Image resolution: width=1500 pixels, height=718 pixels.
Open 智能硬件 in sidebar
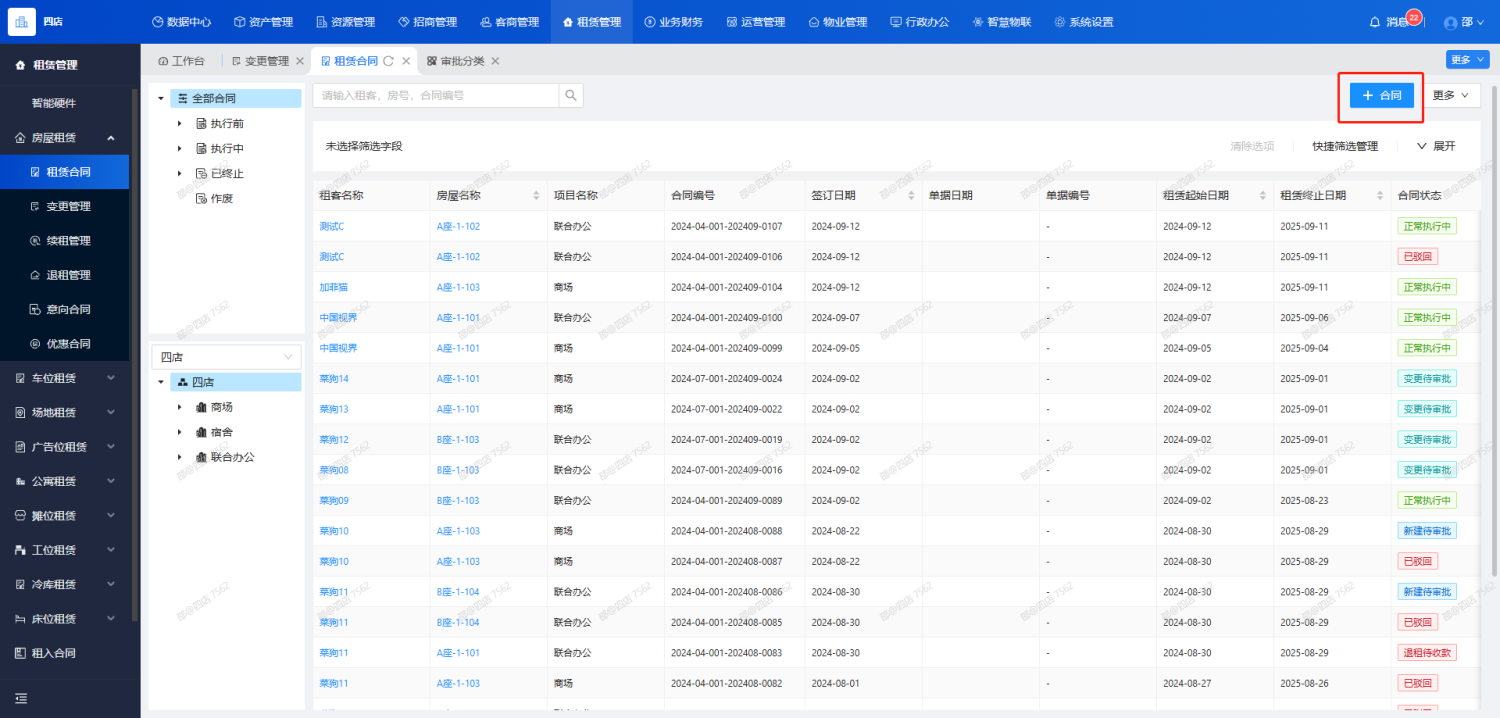[x=54, y=103]
